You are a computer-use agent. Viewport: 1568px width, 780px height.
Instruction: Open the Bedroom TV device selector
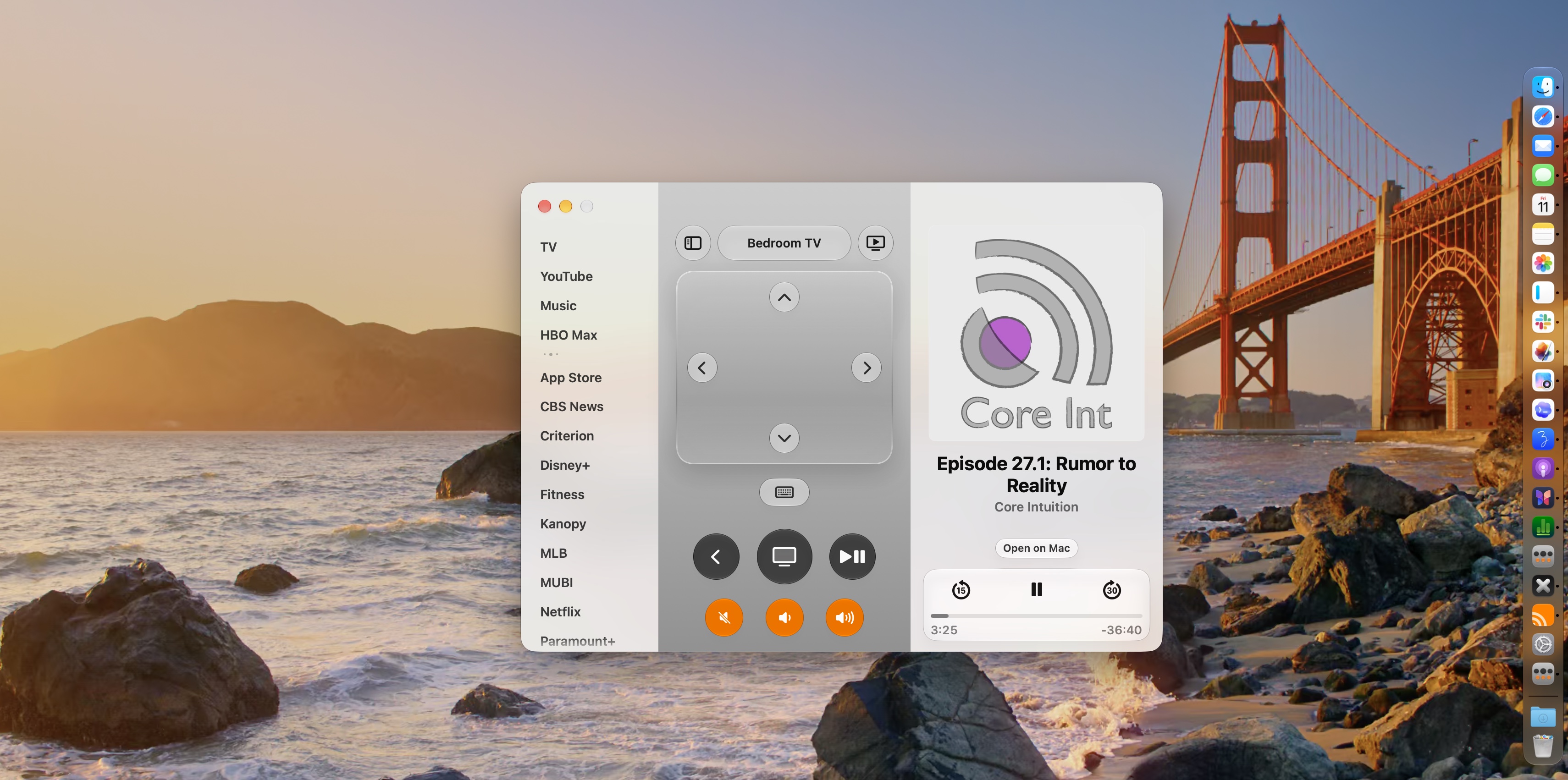(784, 243)
